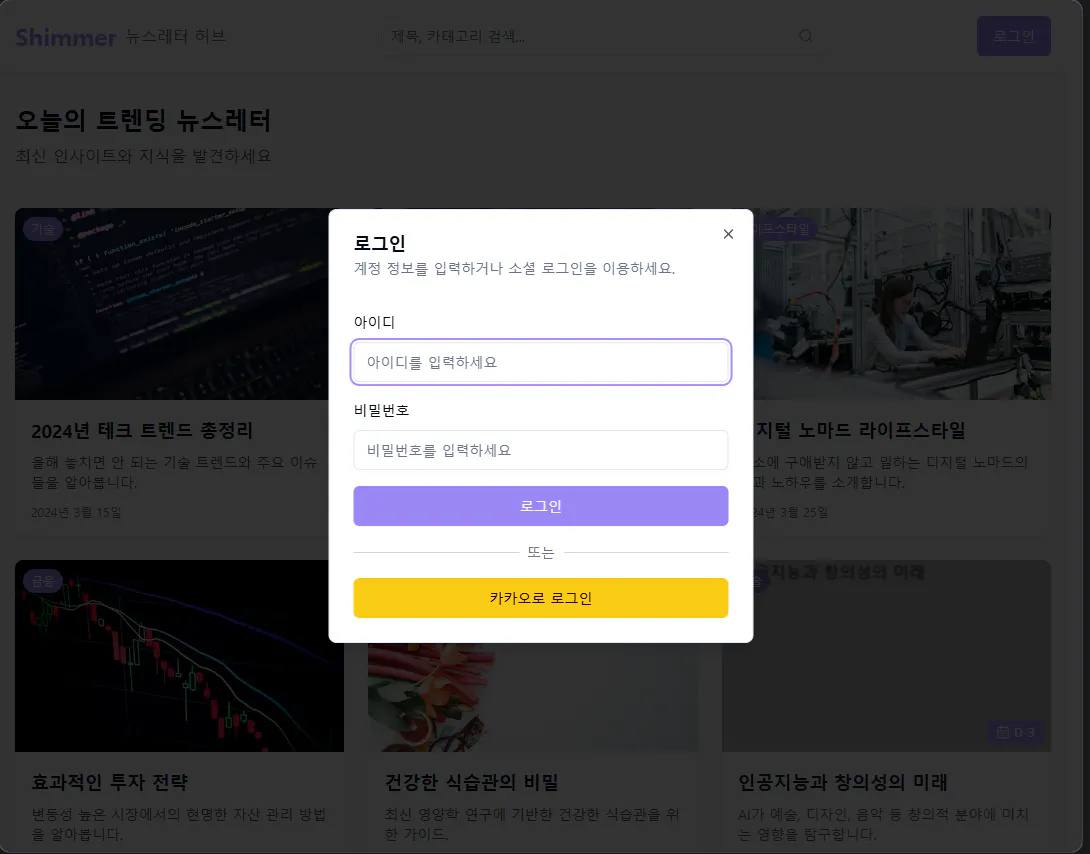Click the Shimmer logo in the header
Image resolution: width=1090 pixels, height=854 pixels.
(x=66, y=37)
